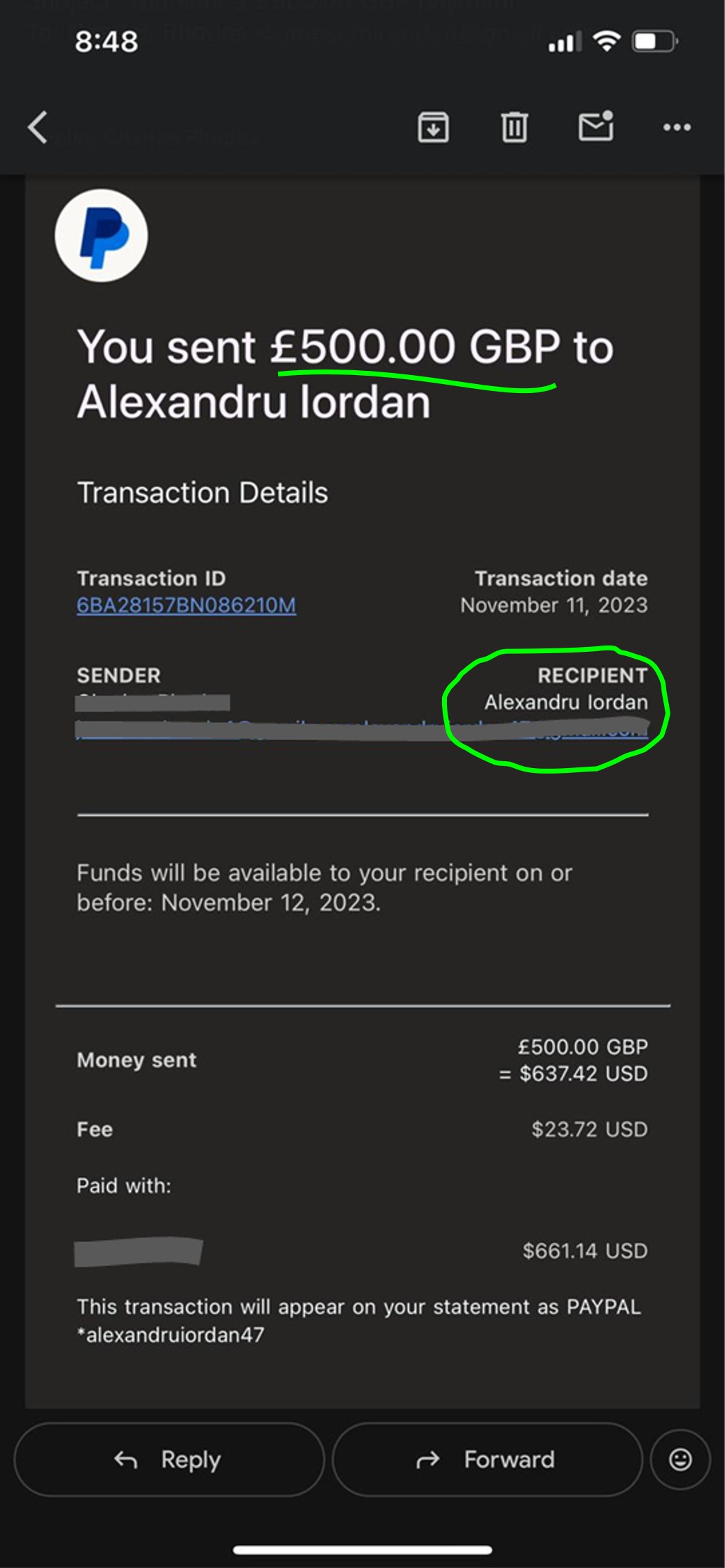Delete the email using trash icon
This screenshot has height=1568, width=725.
(x=514, y=127)
